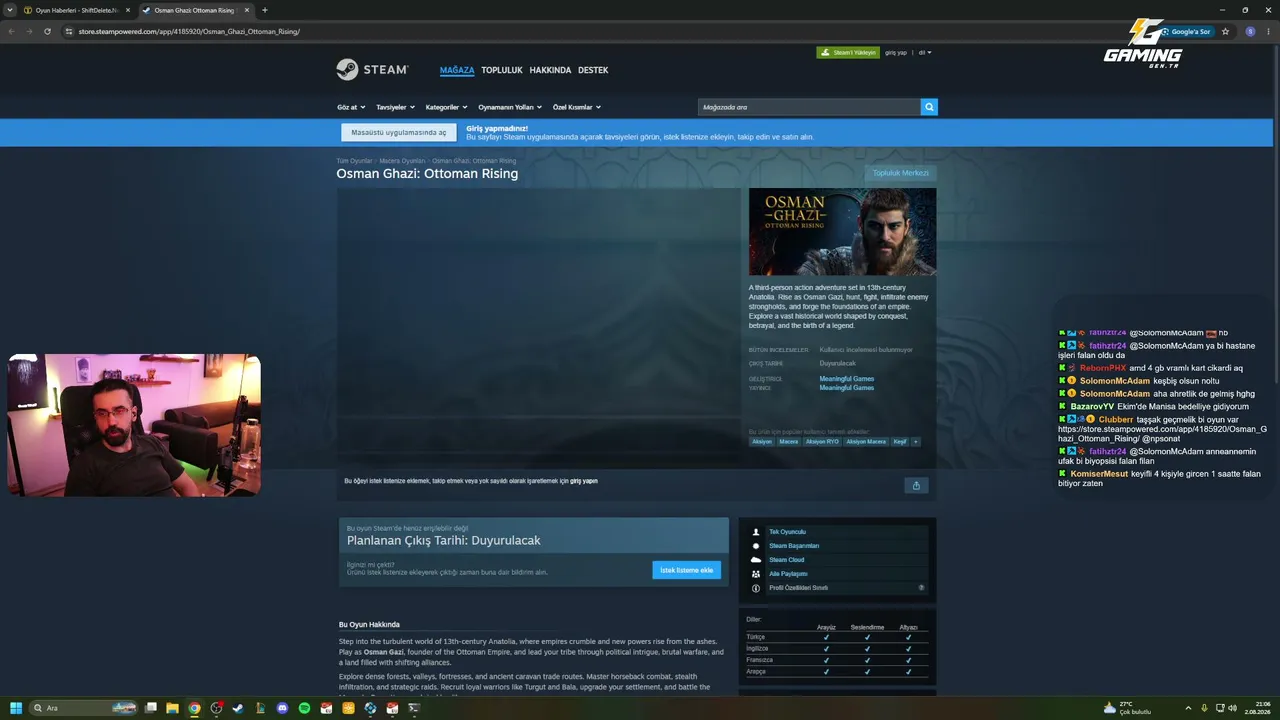1280x720 pixels.
Task: Click the Profil Özellikleri help question icon
Action: [x=921, y=588]
